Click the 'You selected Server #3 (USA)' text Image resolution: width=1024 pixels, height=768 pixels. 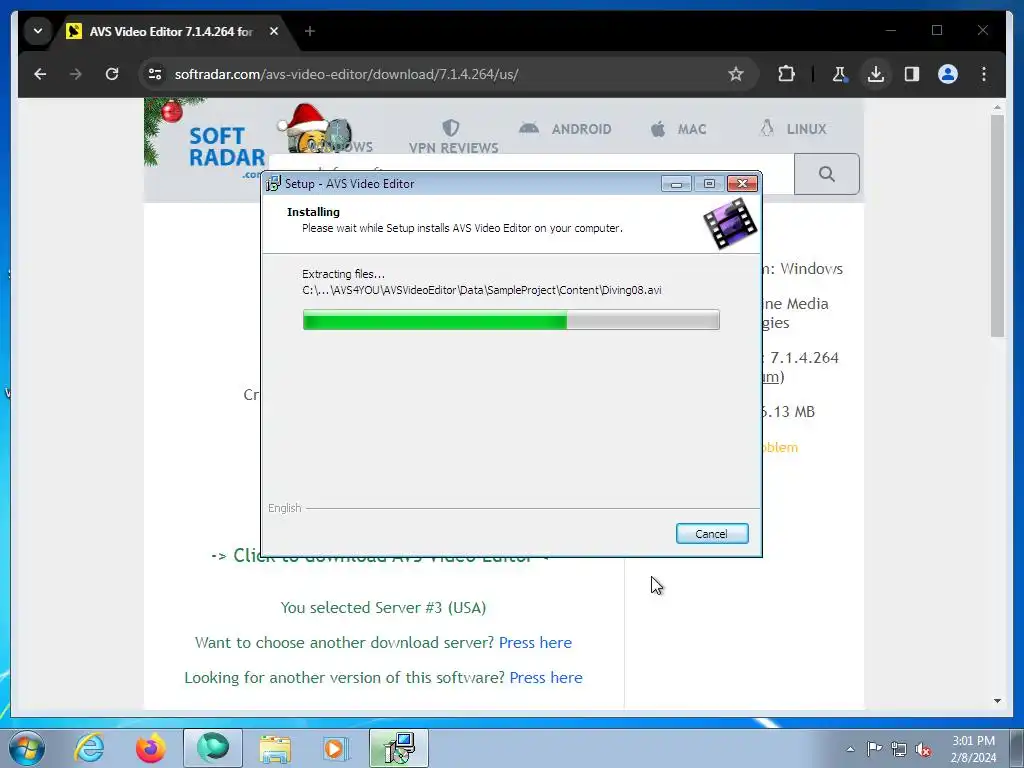coord(383,608)
